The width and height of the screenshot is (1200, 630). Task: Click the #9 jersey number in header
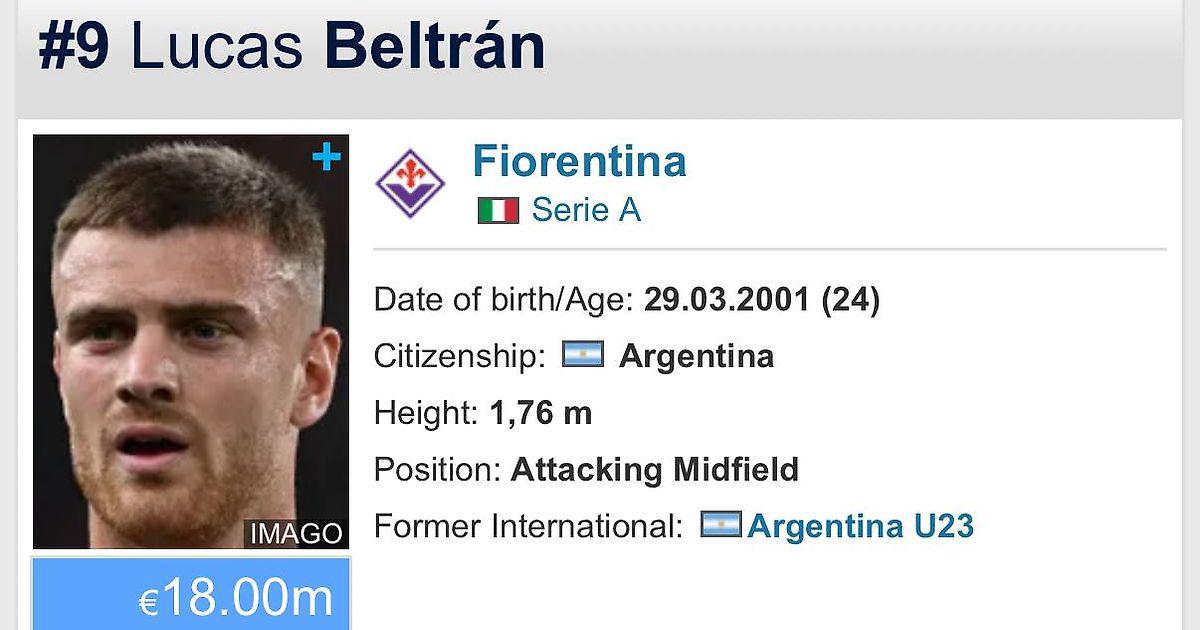point(74,46)
